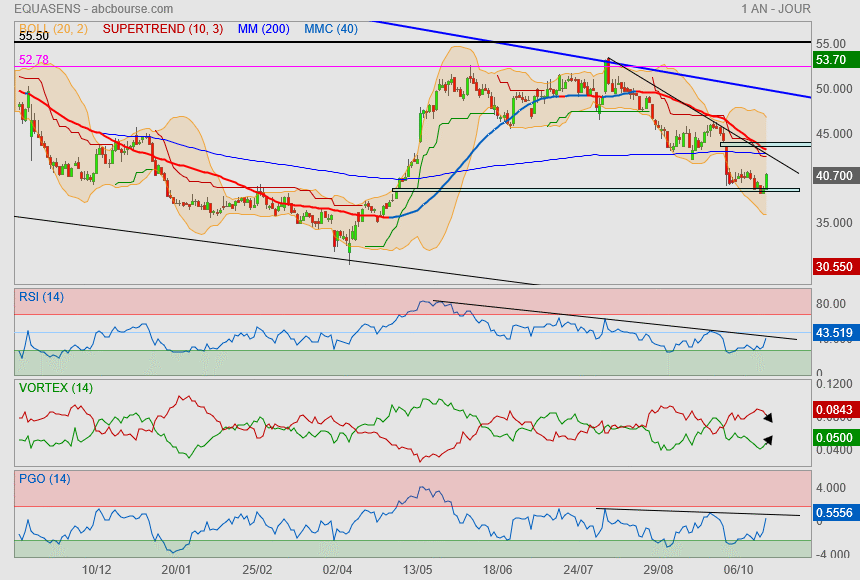The image size is (860, 580).
Task: Click the 55.50 resistance level label
Action: click(34, 36)
